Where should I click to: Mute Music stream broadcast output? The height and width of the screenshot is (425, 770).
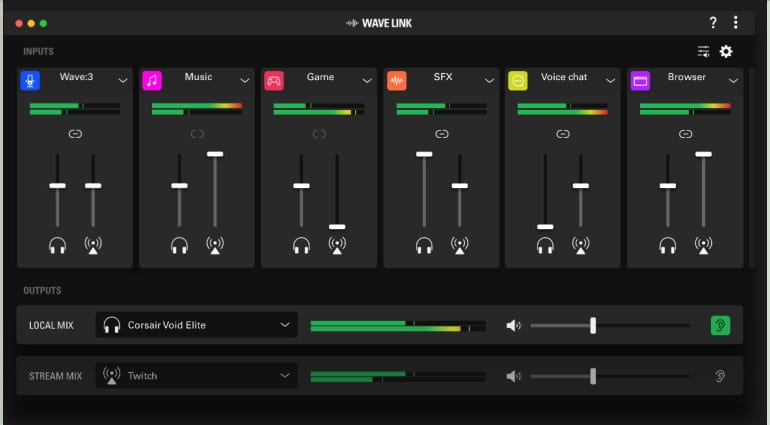pyautogui.click(x=215, y=245)
